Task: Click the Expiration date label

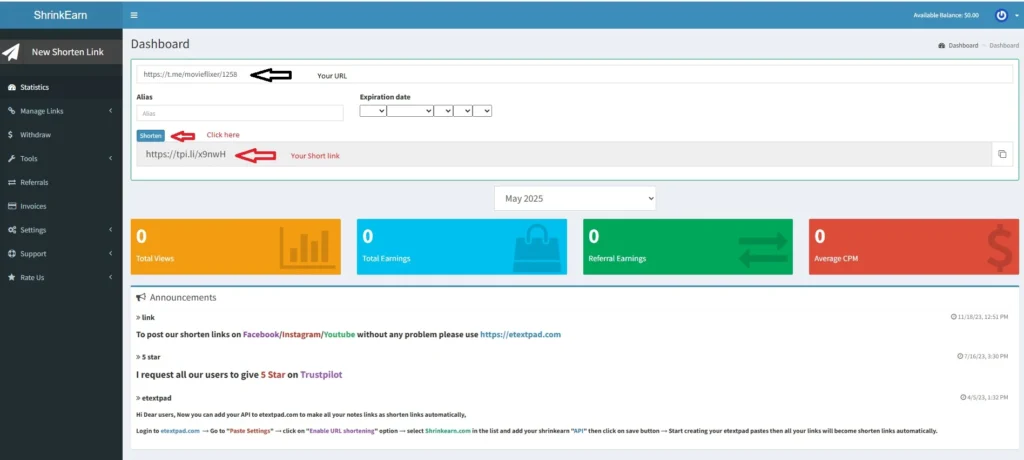Action: [x=385, y=97]
